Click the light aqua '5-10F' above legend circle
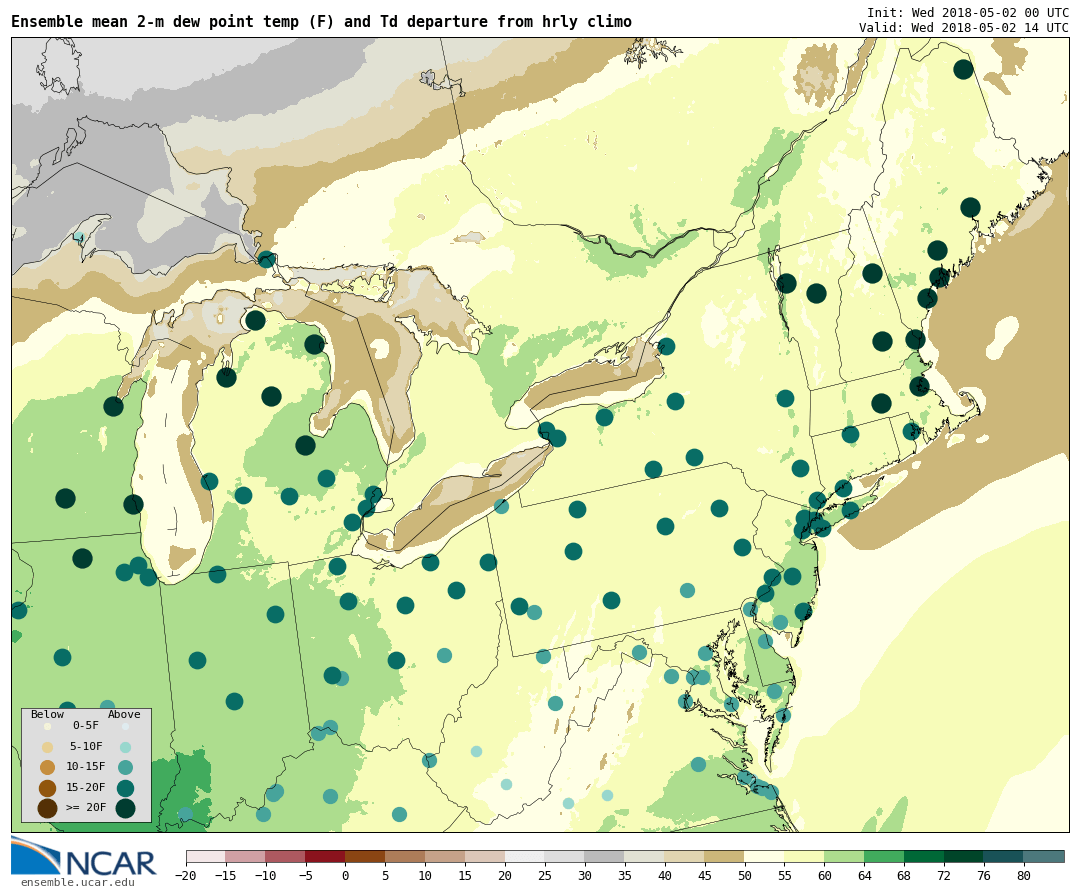This screenshot has width=1080, height=895. click(x=125, y=747)
